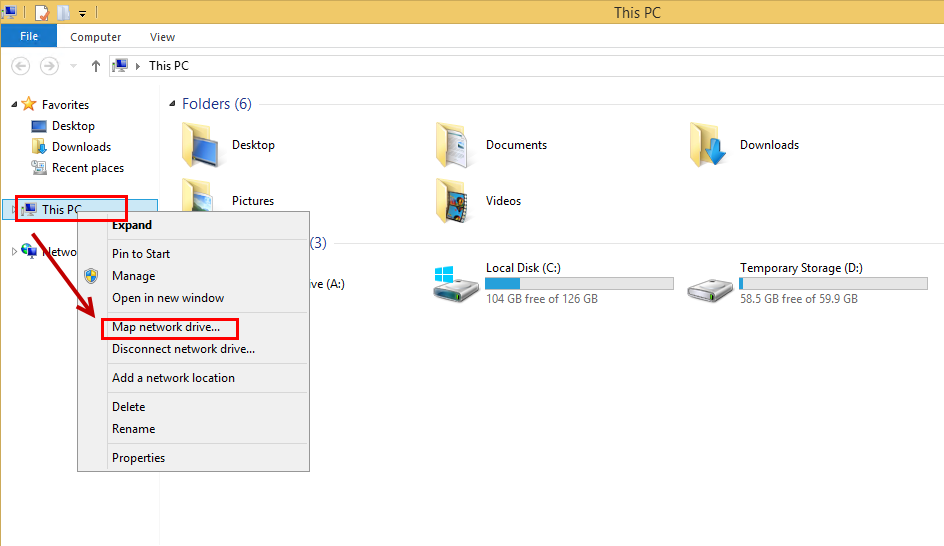Open the Customize Quick Access Toolbar dropdown arrow

point(82,13)
